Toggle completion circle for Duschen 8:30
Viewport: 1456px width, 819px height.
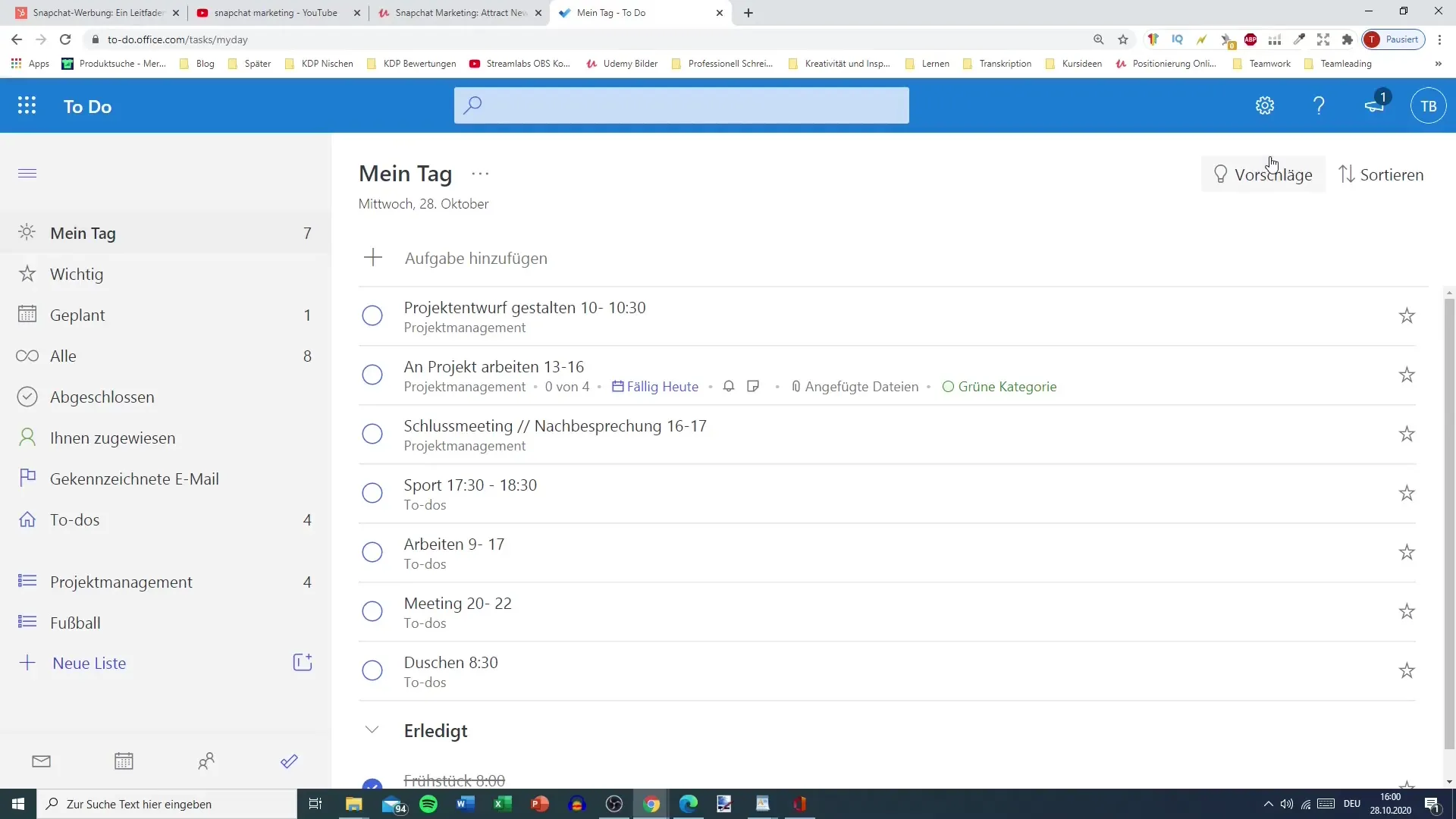point(372,670)
